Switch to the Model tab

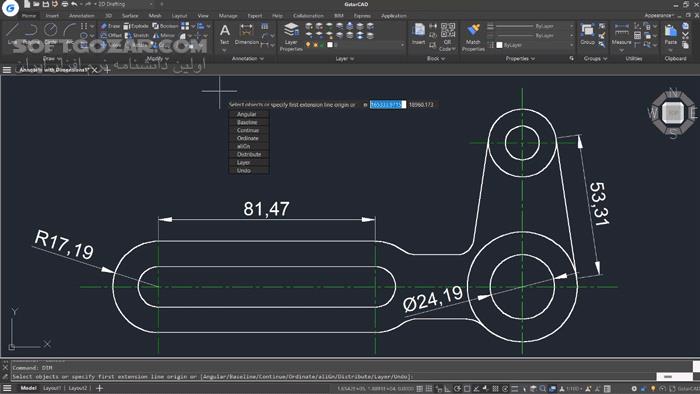pyautogui.click(x=28, y=388)
